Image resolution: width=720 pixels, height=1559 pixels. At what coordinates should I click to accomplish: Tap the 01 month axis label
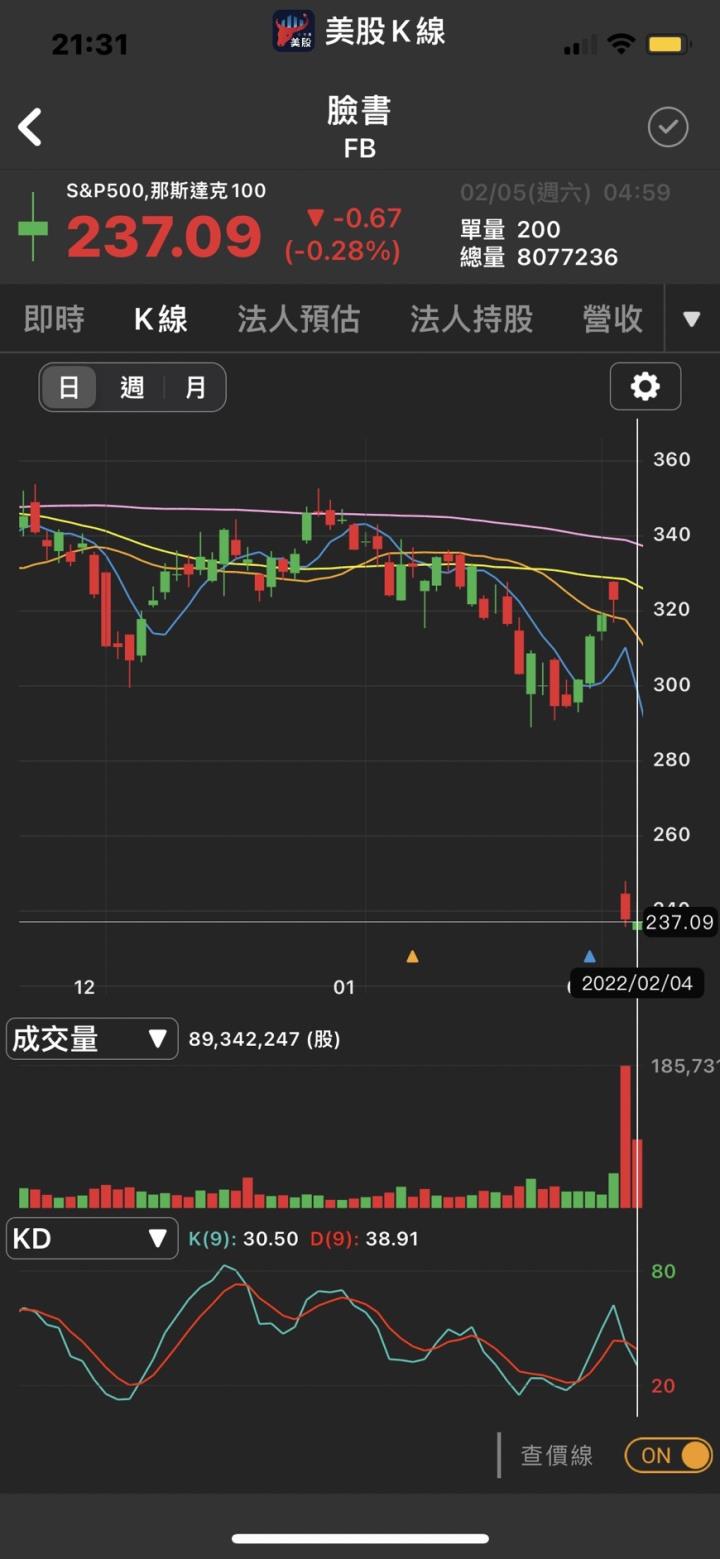pyautogui.click(x=343, y=987)
